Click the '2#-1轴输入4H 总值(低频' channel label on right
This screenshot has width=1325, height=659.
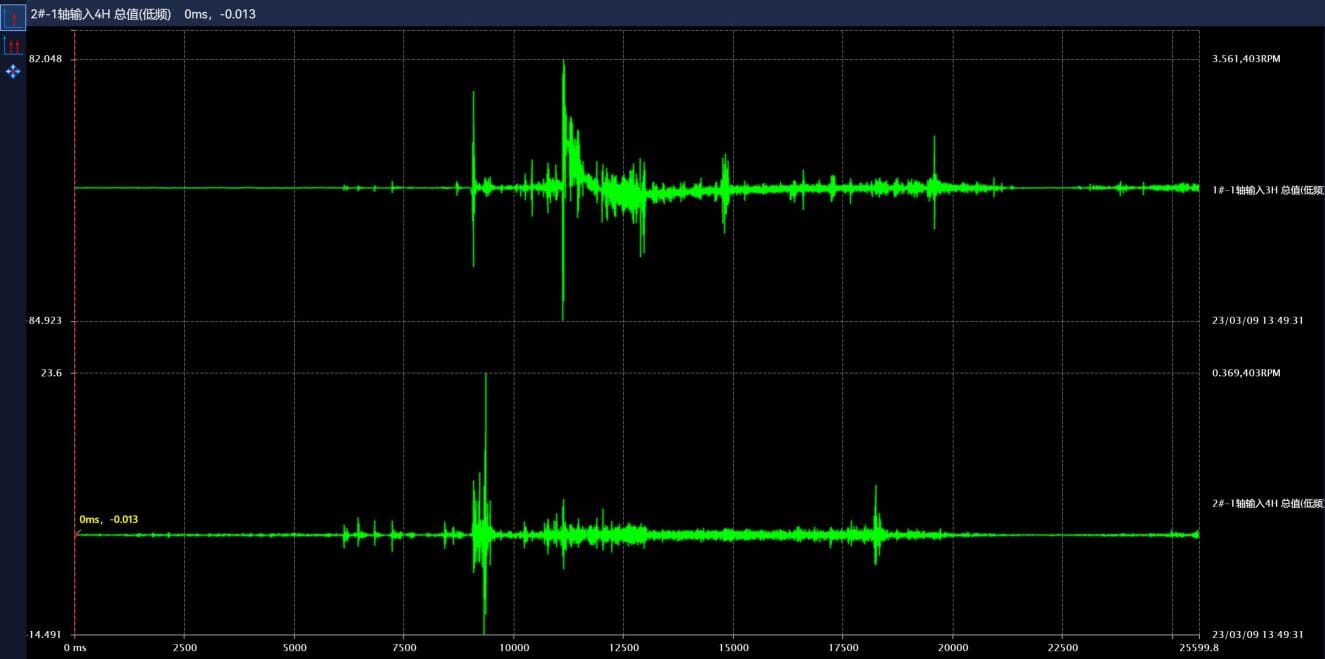[1268, 503]
